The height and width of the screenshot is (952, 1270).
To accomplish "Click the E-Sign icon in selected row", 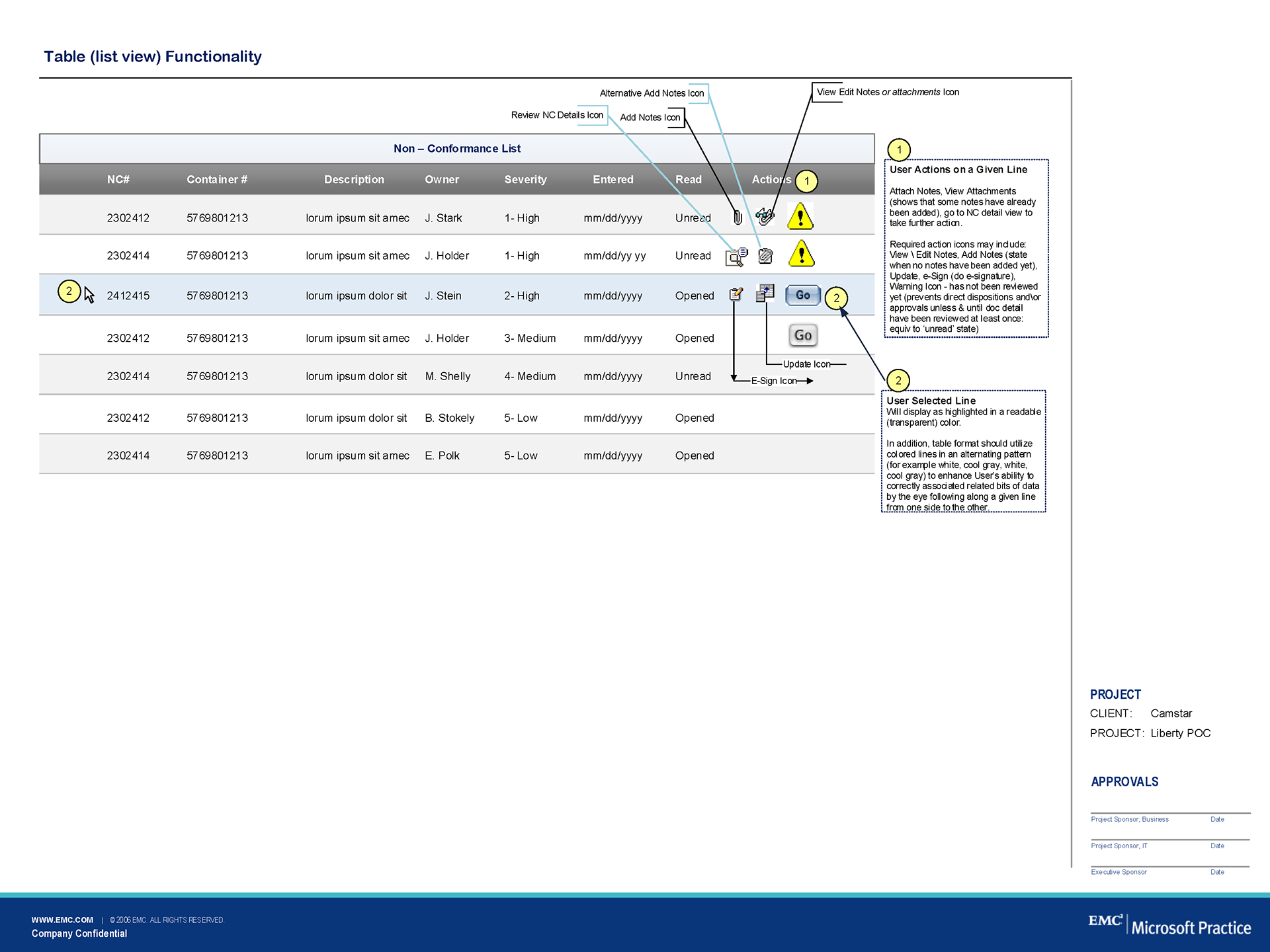I will [x=736, y=295].
